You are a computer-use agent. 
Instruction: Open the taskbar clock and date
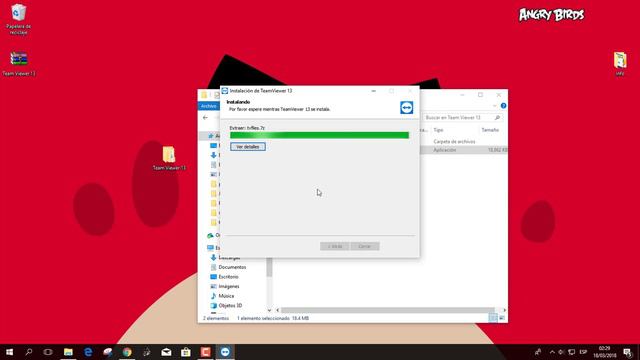(604, 352)
